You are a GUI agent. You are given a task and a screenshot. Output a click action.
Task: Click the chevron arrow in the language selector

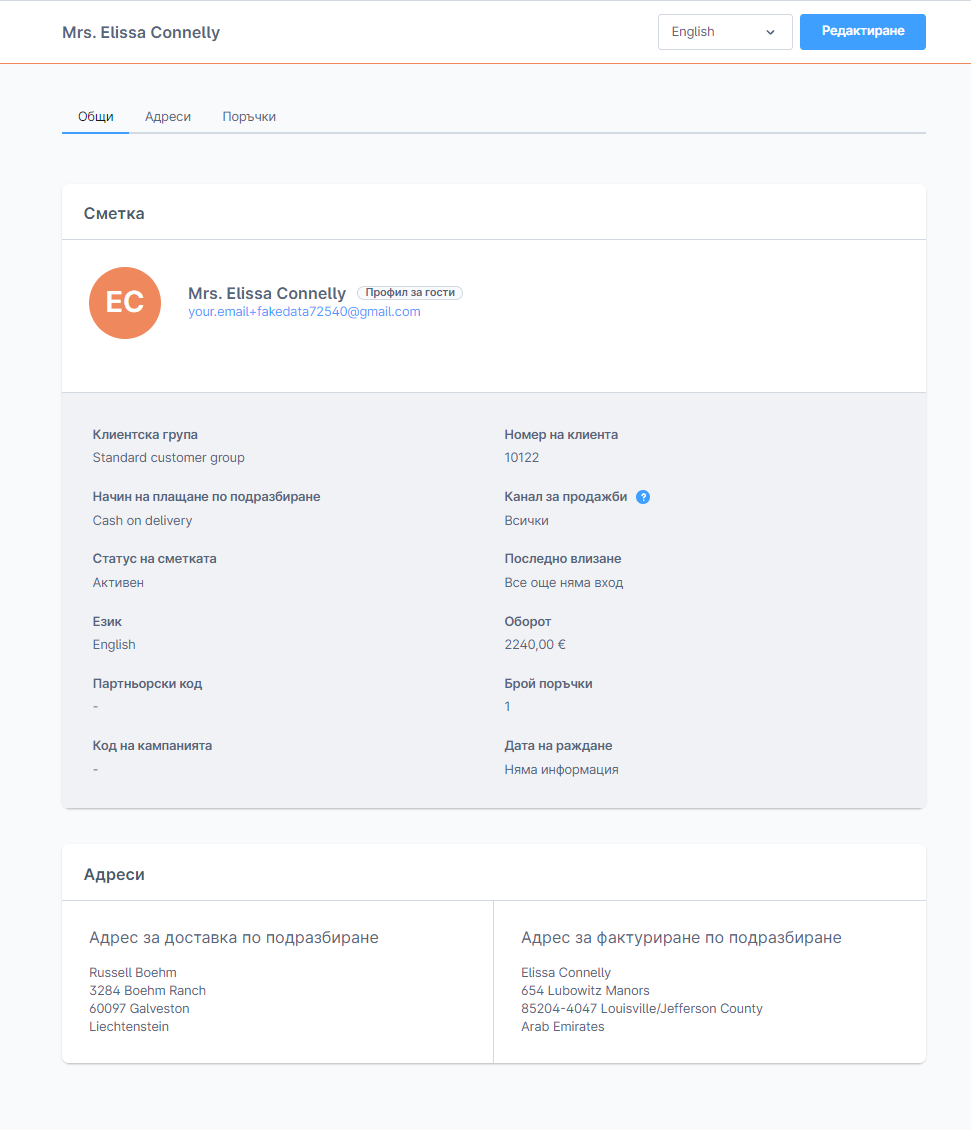click(x=770, y=32)
